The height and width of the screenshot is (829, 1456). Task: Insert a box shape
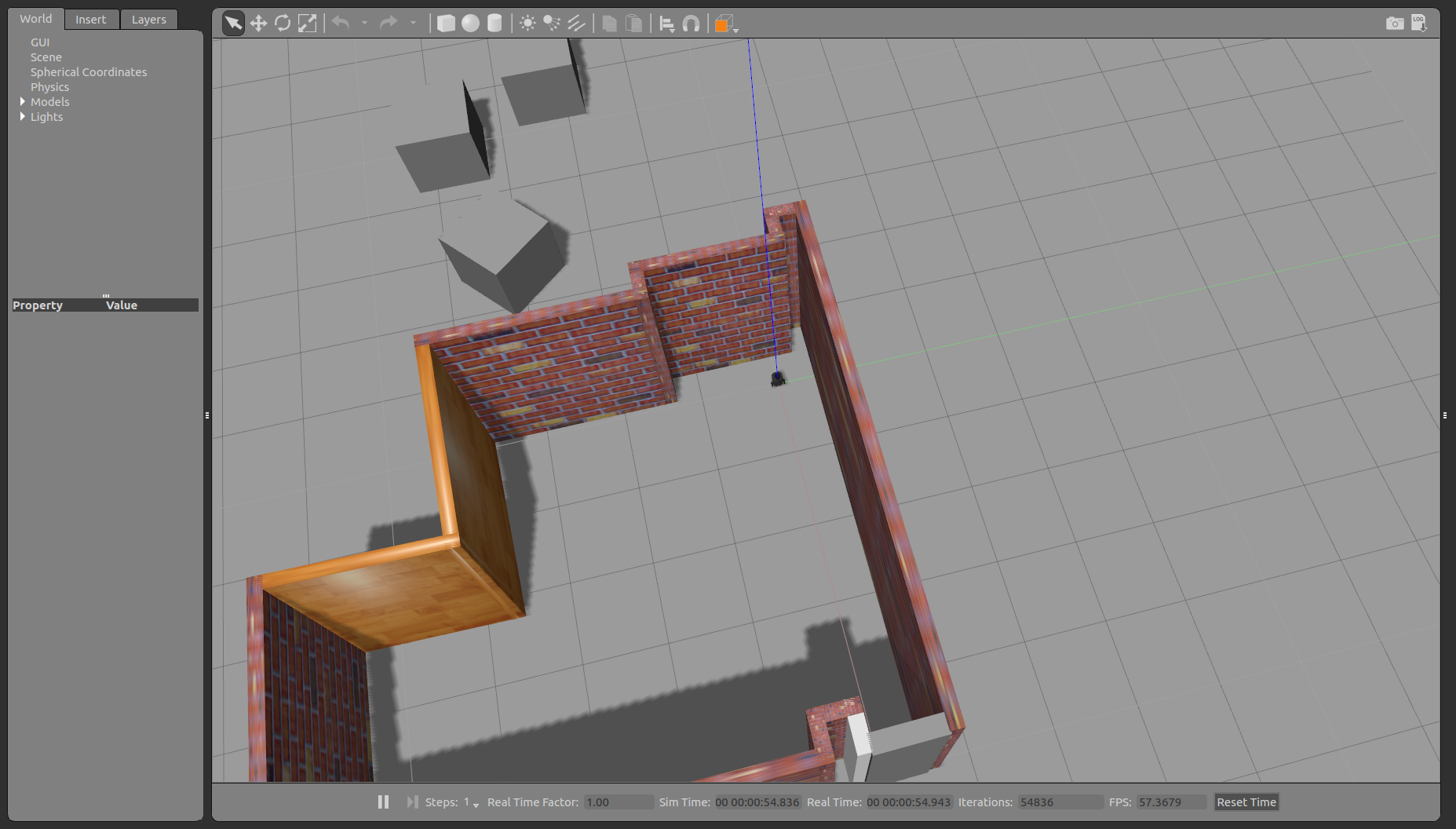446,24
